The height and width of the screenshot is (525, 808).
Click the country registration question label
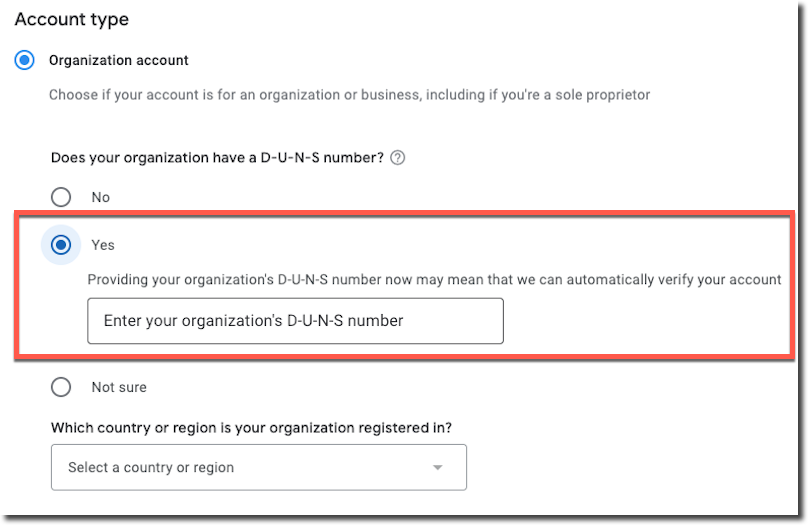click(x=251, y=428)
